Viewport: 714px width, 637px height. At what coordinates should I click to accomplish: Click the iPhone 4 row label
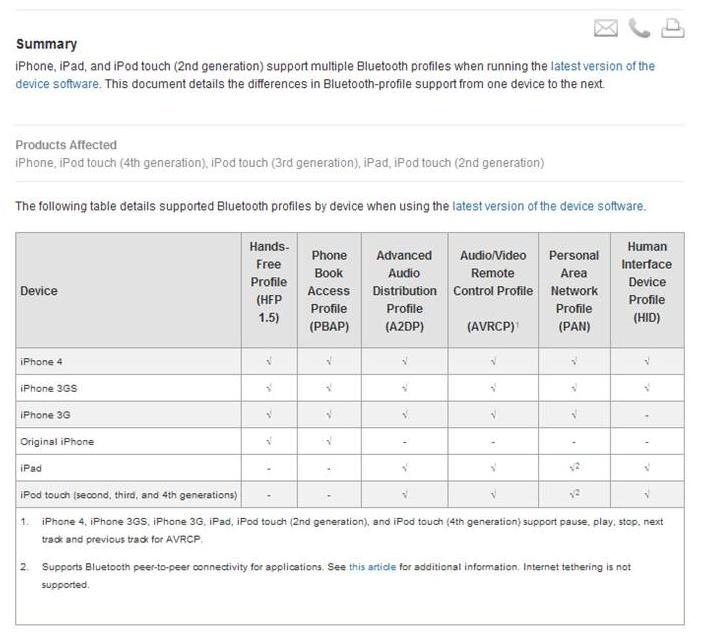42,361
